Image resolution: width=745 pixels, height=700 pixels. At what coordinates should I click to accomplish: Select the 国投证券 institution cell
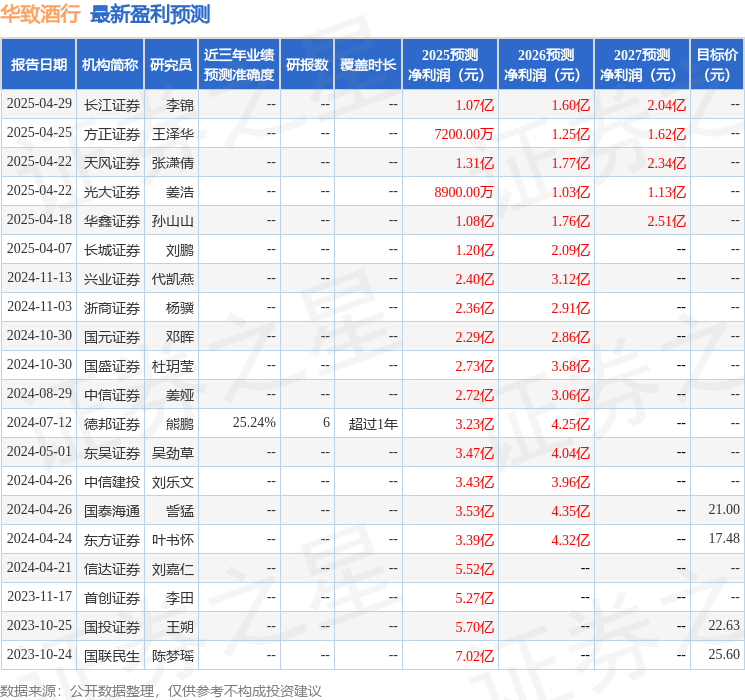(x=112, y=627)
